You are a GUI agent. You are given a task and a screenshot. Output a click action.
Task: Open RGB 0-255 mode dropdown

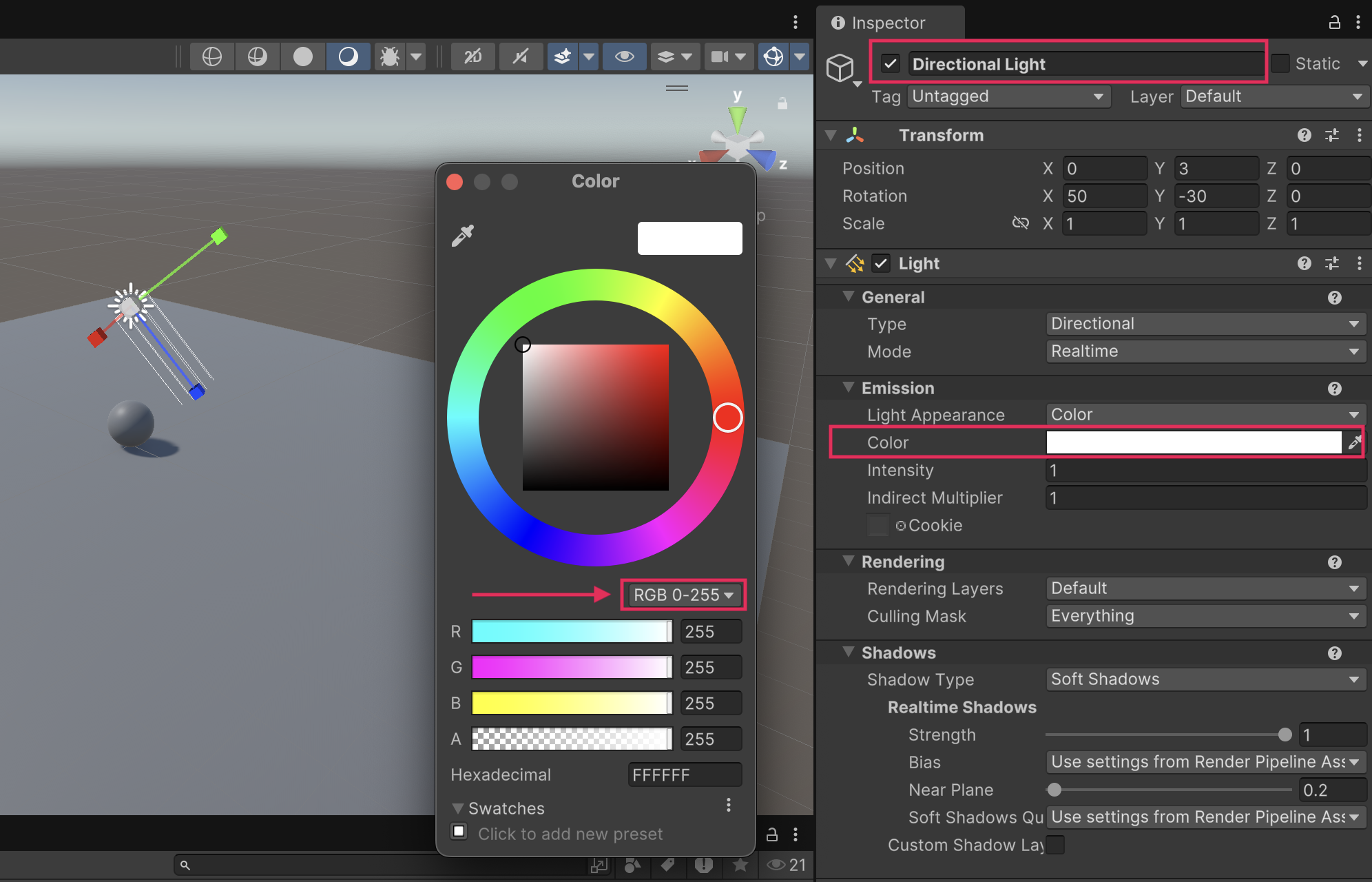tap(683, 595)
